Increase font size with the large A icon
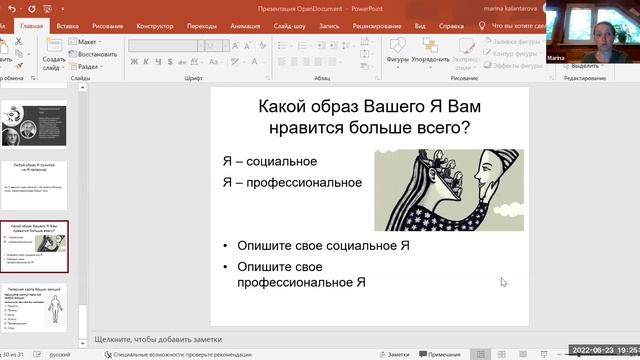Image resolution: width=640 pixels, height=360 pixels. click(x=236, y=46)
